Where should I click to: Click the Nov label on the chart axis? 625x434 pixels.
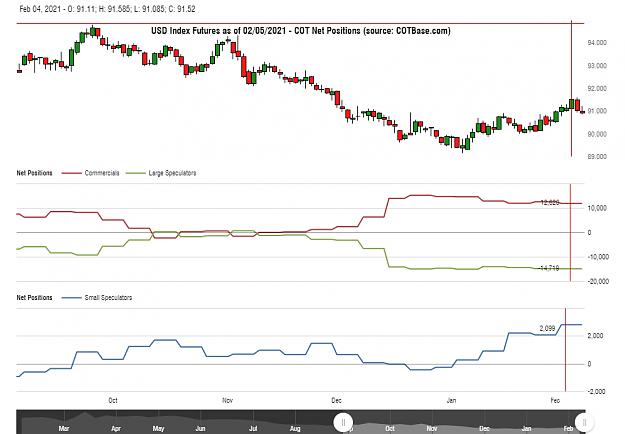(227, 400)
